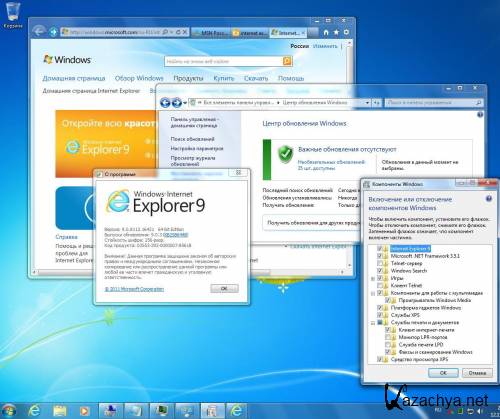Switch to the running Internet Explorer taskbar button
Image resolution: width=500 pixels, height=419 pixels.
click(x=236, y=411)
